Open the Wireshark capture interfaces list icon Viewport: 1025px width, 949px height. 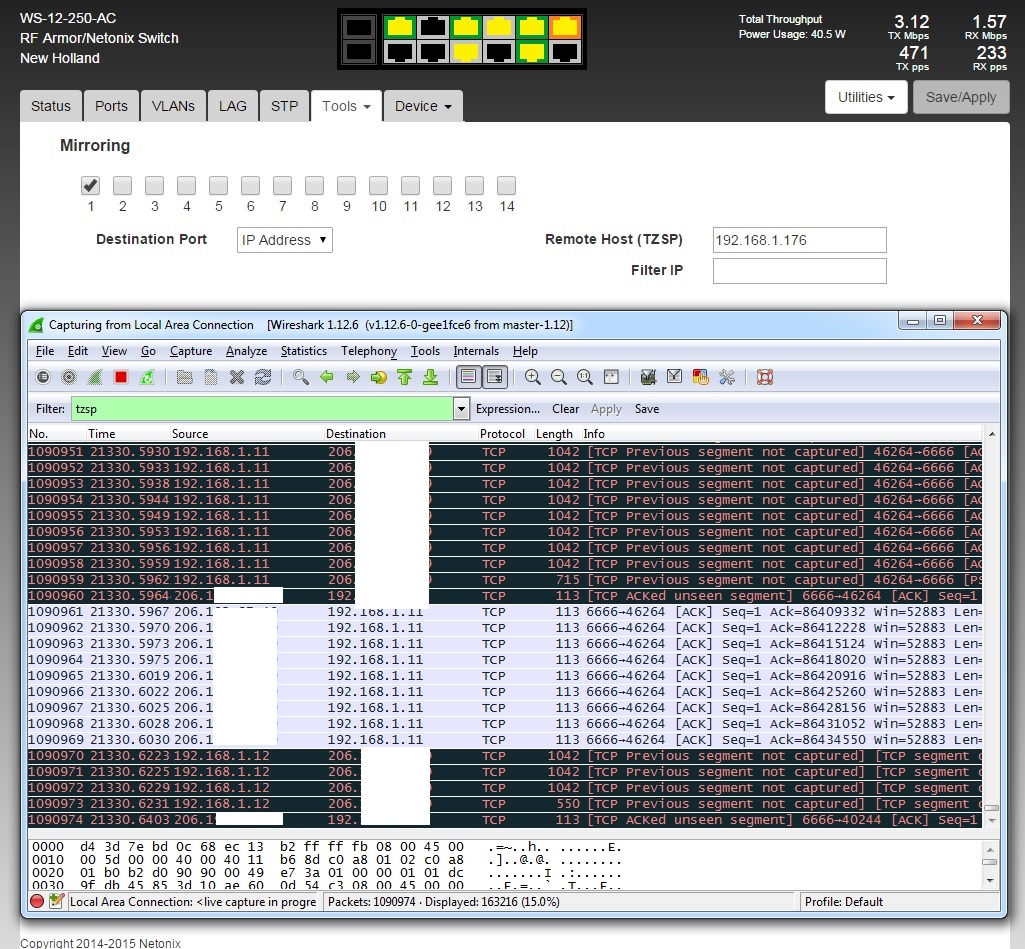42,377
